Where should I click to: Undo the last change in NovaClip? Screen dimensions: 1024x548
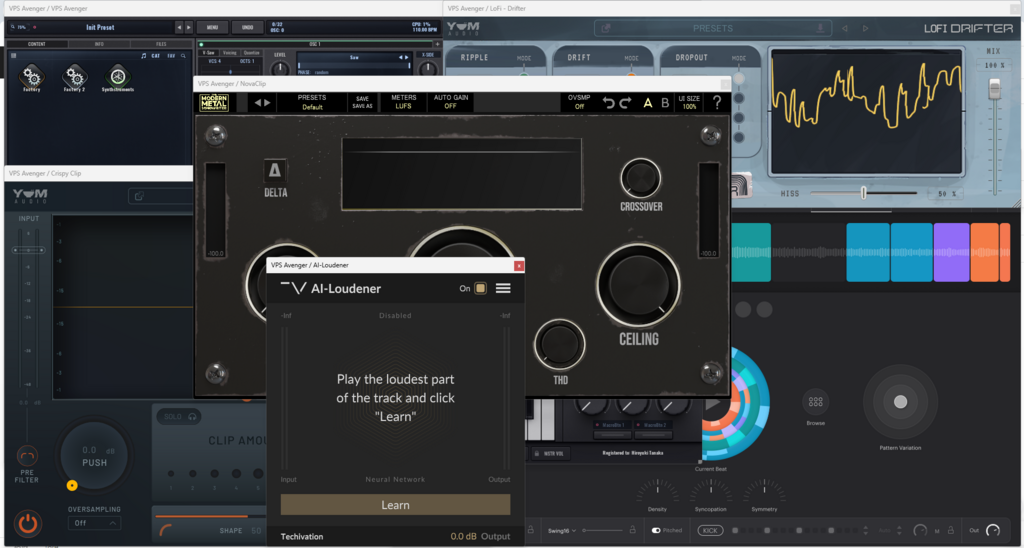(x=609, y=103)
